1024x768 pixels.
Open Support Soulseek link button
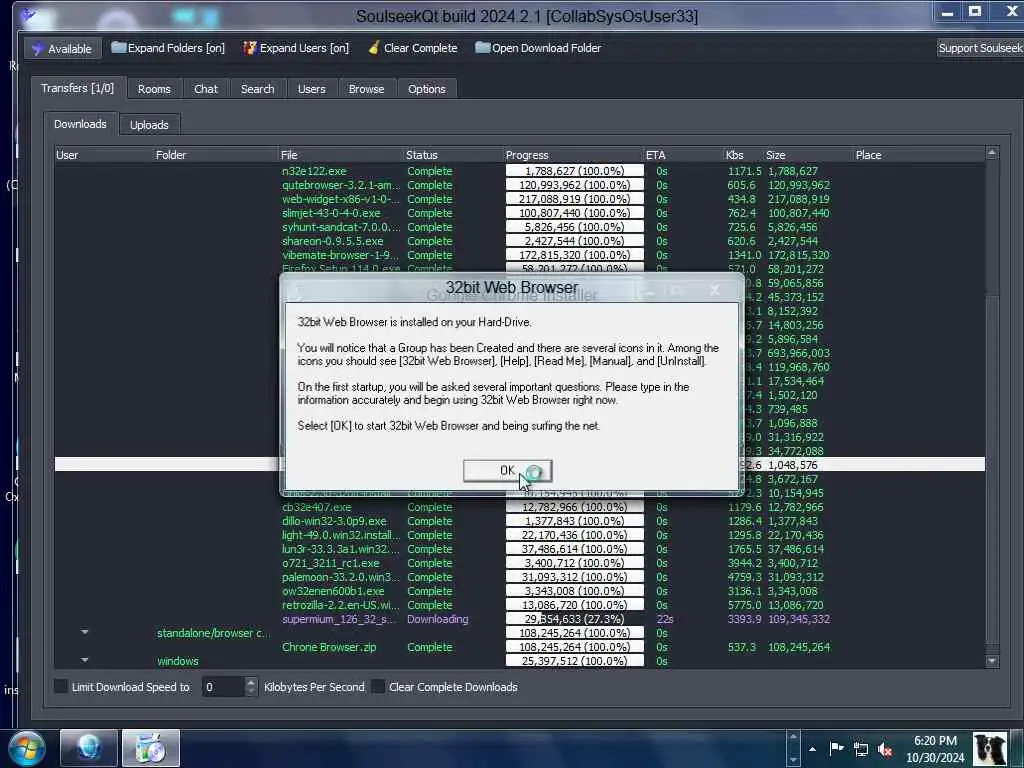click(x=980, y=48)
